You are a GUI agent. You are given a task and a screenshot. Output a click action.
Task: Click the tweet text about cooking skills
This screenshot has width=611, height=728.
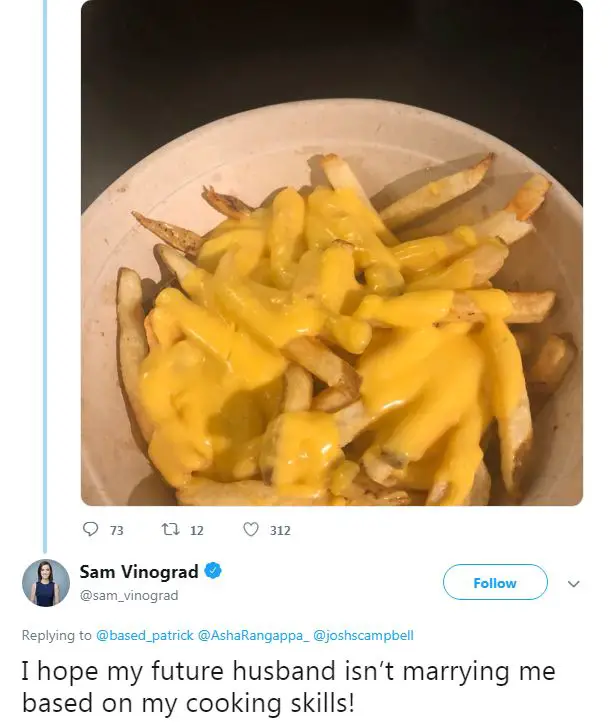(288, 687)
